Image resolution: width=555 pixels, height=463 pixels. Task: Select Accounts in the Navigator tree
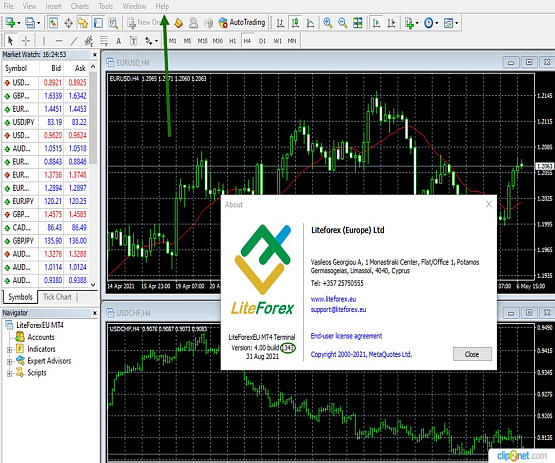click(41, 337)
